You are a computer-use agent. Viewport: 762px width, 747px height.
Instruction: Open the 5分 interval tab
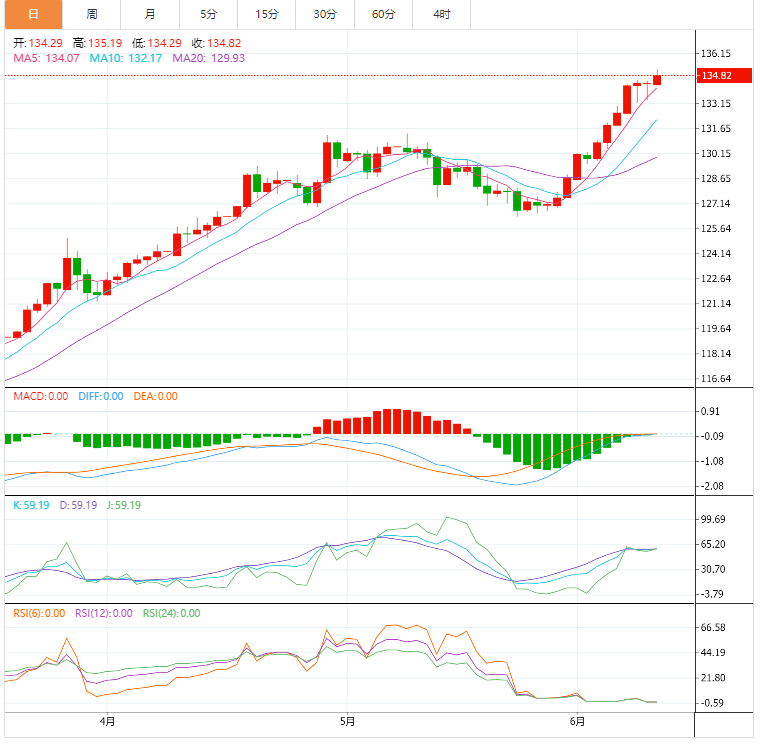click(x=208, y=14)
